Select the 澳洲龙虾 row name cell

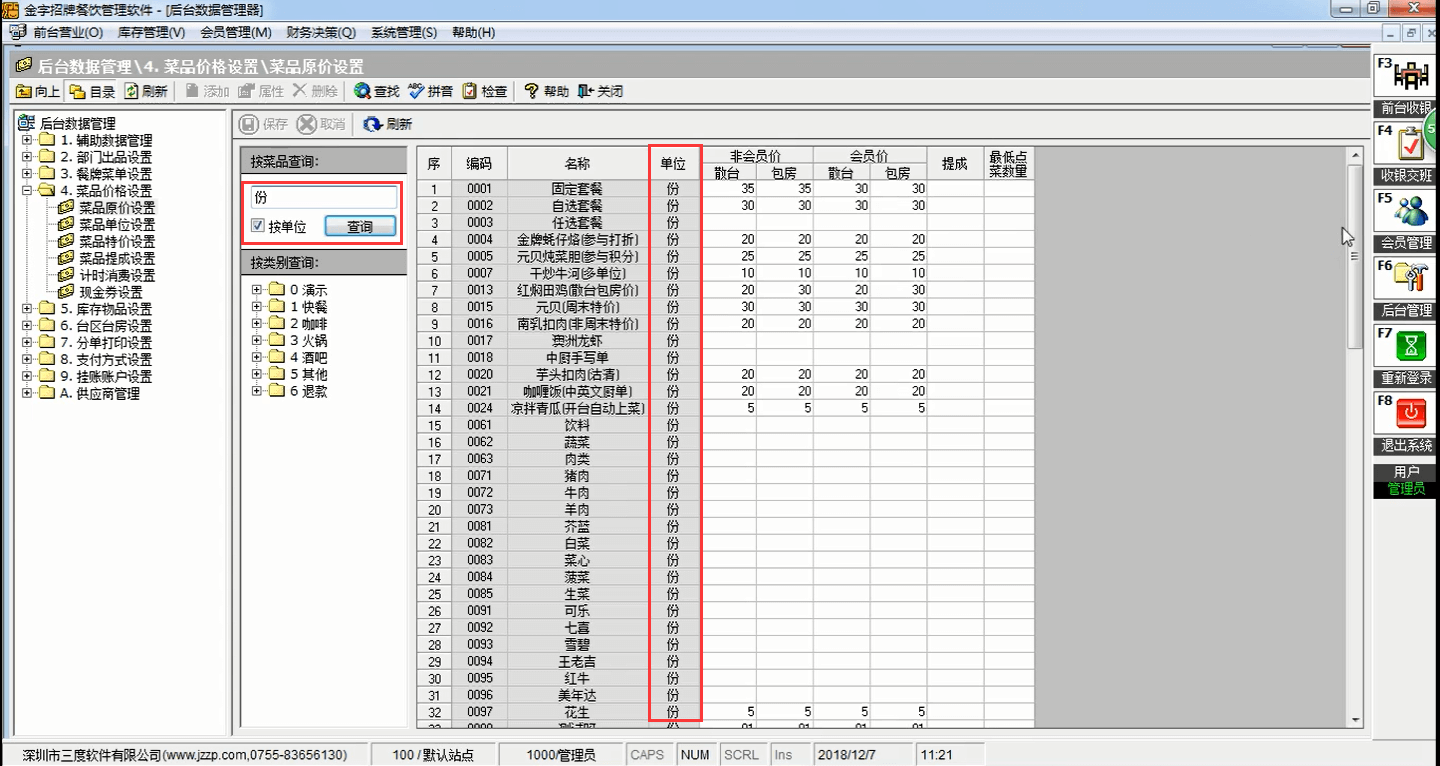coord(577,340)
